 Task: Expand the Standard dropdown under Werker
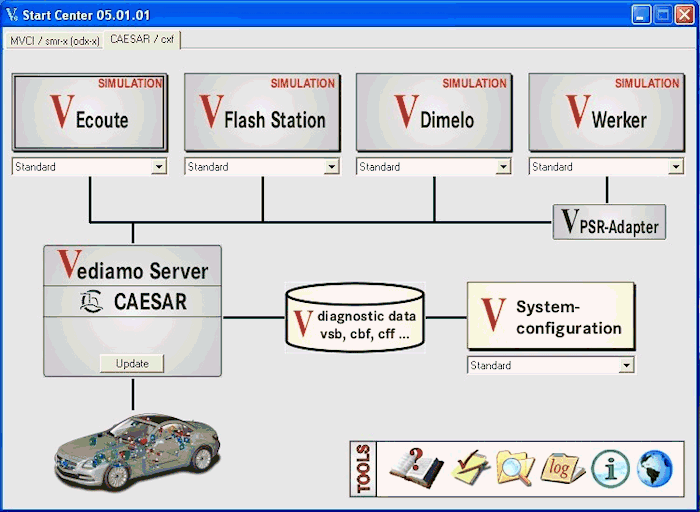tap(676, 167)
